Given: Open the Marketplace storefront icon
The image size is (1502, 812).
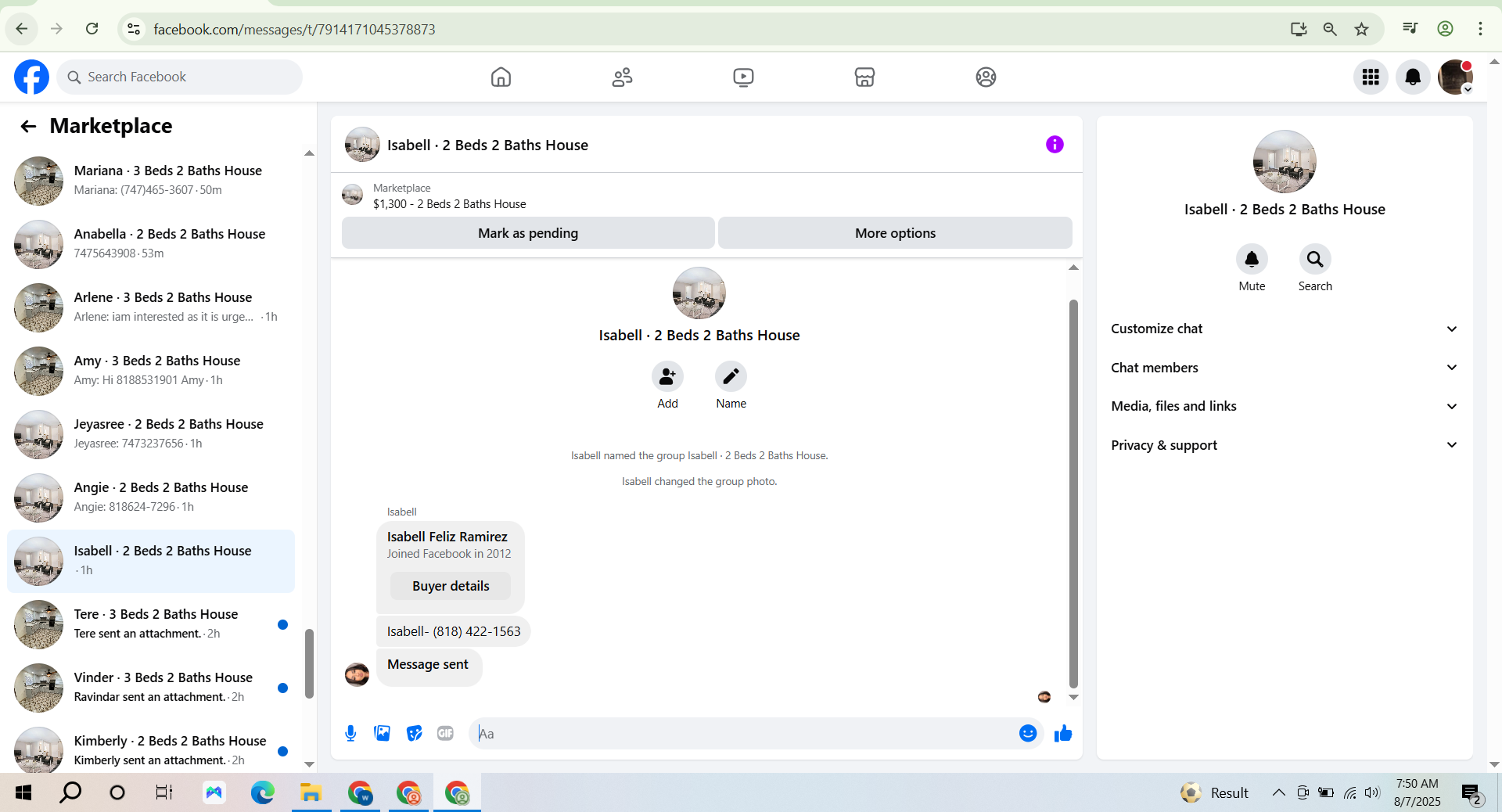Looking at the screenshot, I should tap(864, 77).
